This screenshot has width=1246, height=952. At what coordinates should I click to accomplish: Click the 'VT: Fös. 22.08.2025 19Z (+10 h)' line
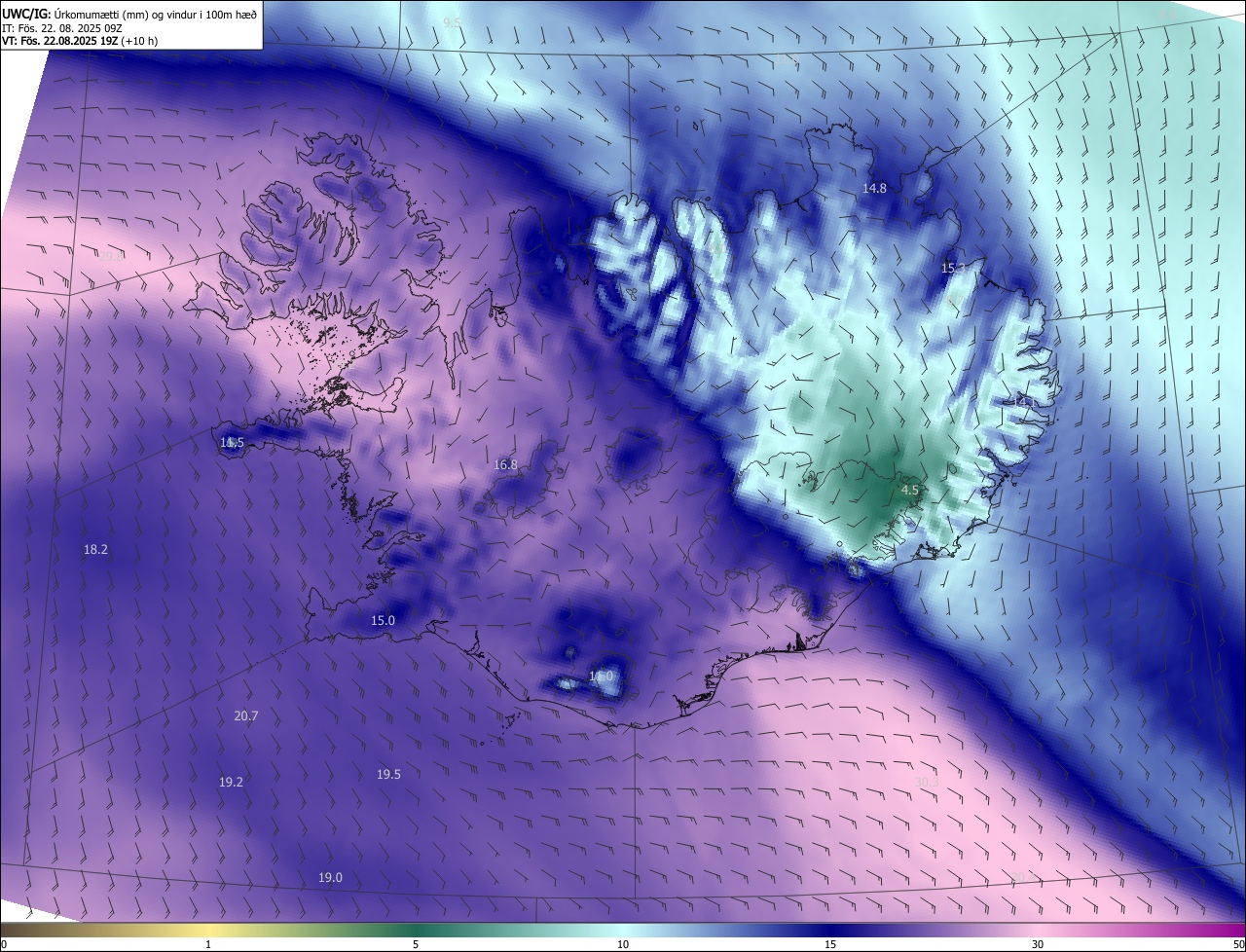pyautogui.click(x=80, y=41)
